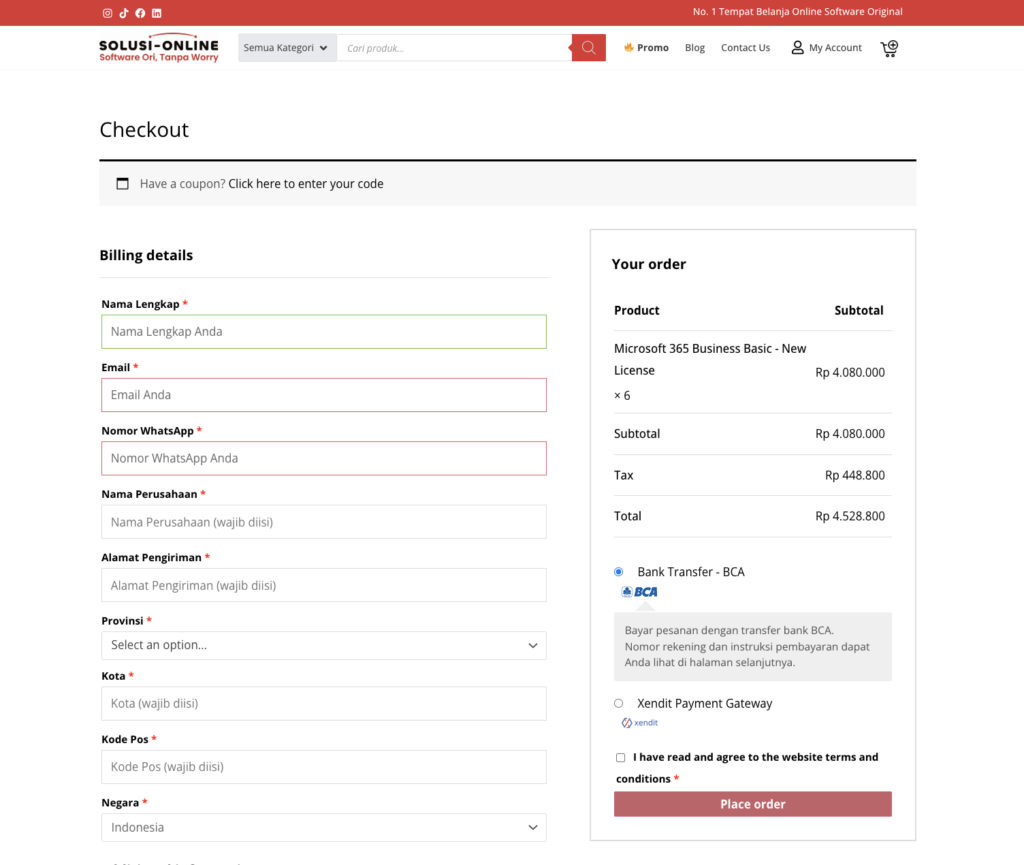Tick the terms and conditions checkbox
The width and height of the screenshot is (1024, 865).
tap(620, 758)
